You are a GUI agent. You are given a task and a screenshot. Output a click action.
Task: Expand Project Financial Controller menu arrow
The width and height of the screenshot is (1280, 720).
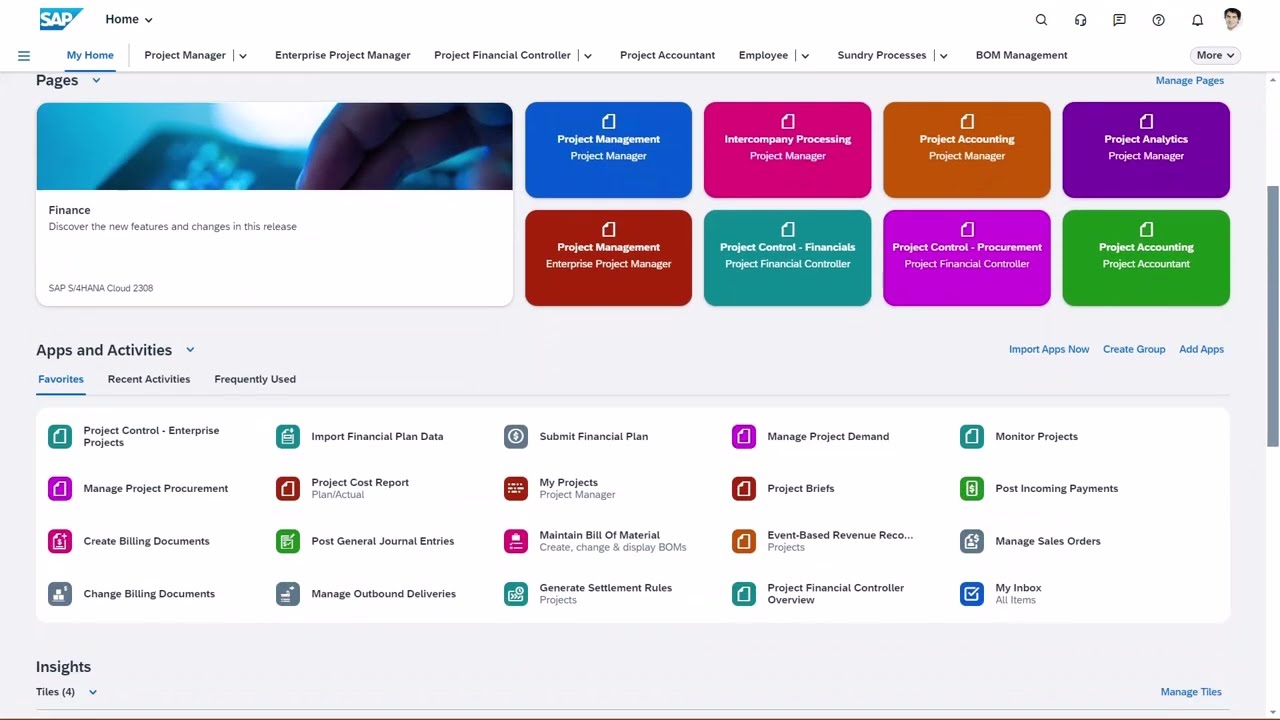pos(588,56)
